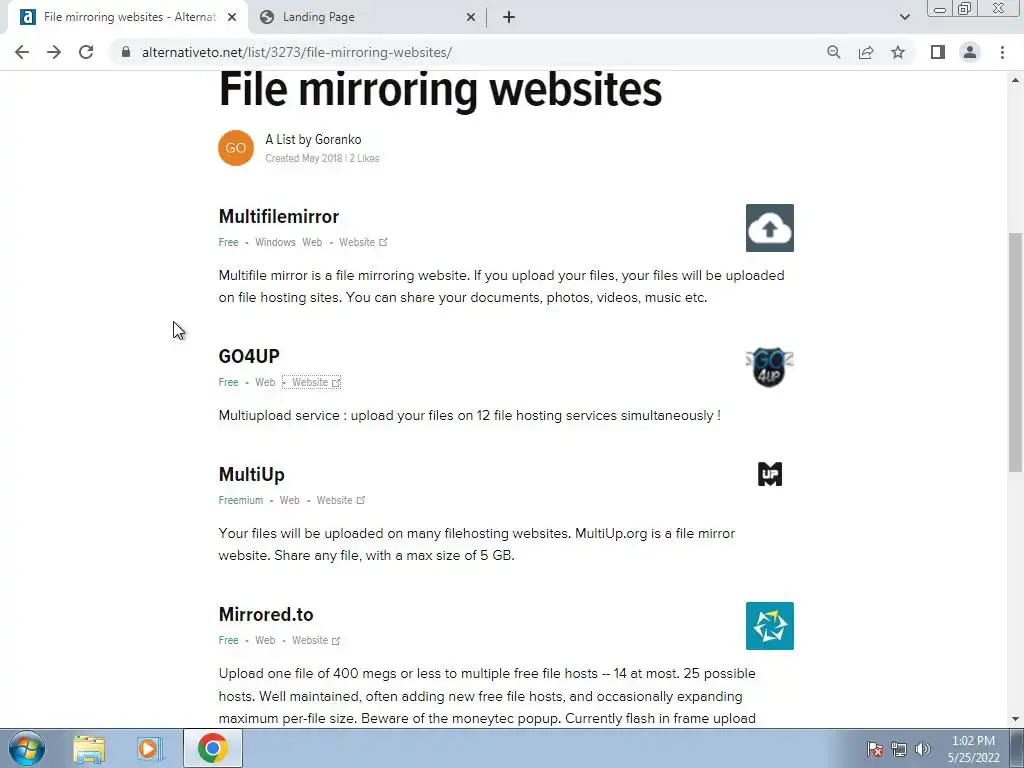Viewport: 1024px width, 768px height.
Task: Click the address bar URL
Action: pos(296,52)
